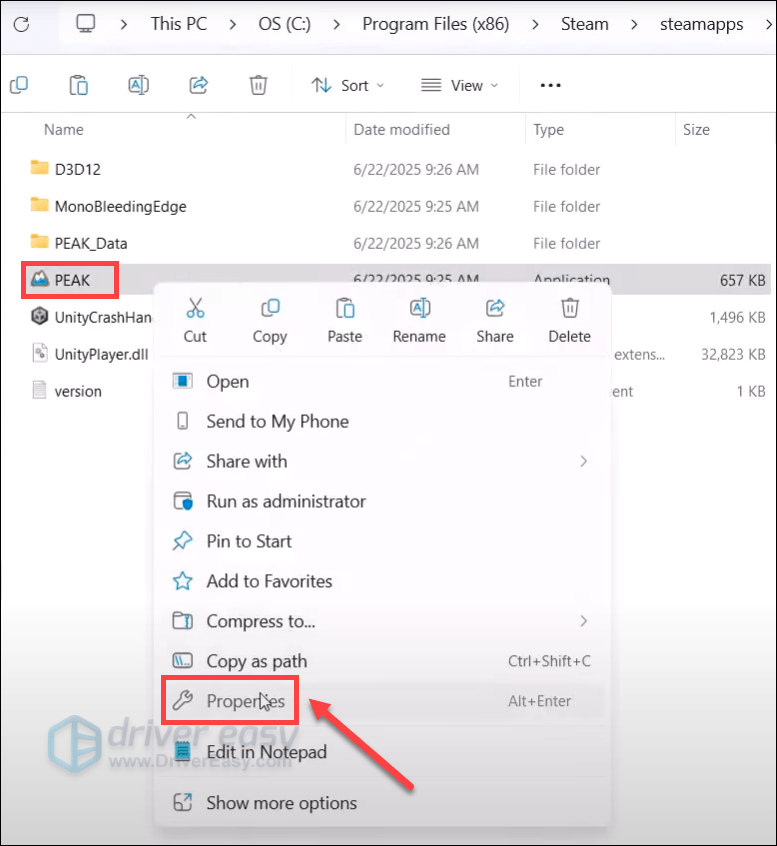This screenshot has height=846, width=777.
Task: Click the toolbar trash delete icon
Action: (x=258, y=85)
